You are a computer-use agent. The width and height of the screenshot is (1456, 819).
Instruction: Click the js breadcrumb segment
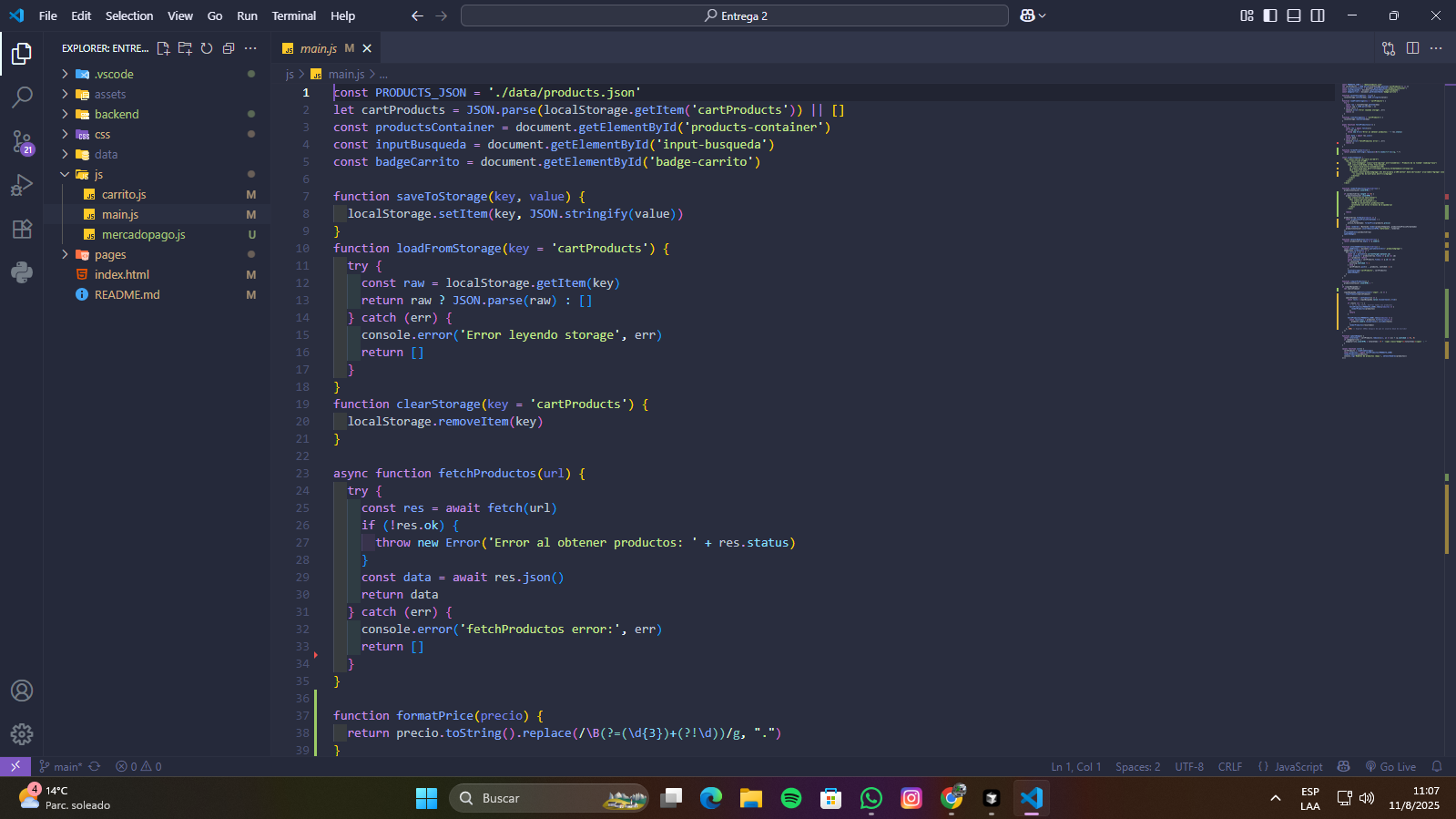coord(290,74)
